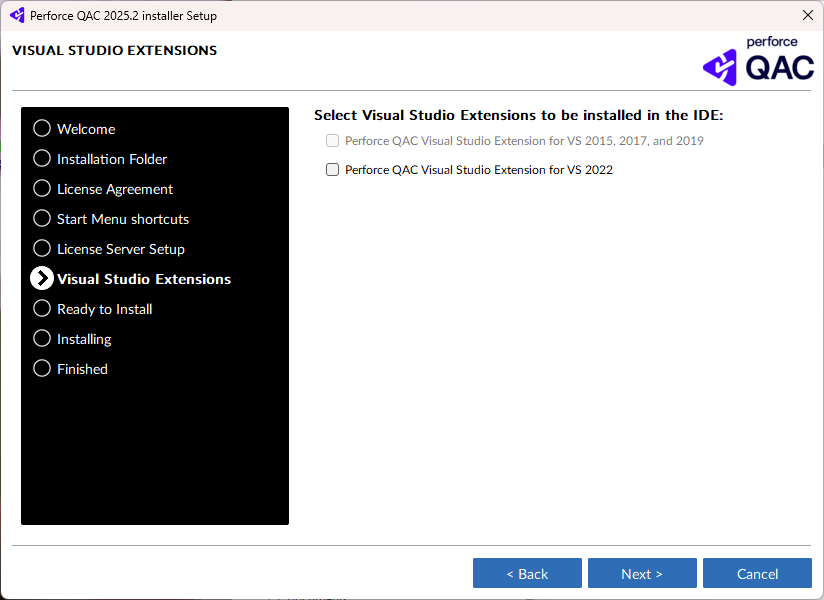Select the License Server Setup step

tap(120, 249)
